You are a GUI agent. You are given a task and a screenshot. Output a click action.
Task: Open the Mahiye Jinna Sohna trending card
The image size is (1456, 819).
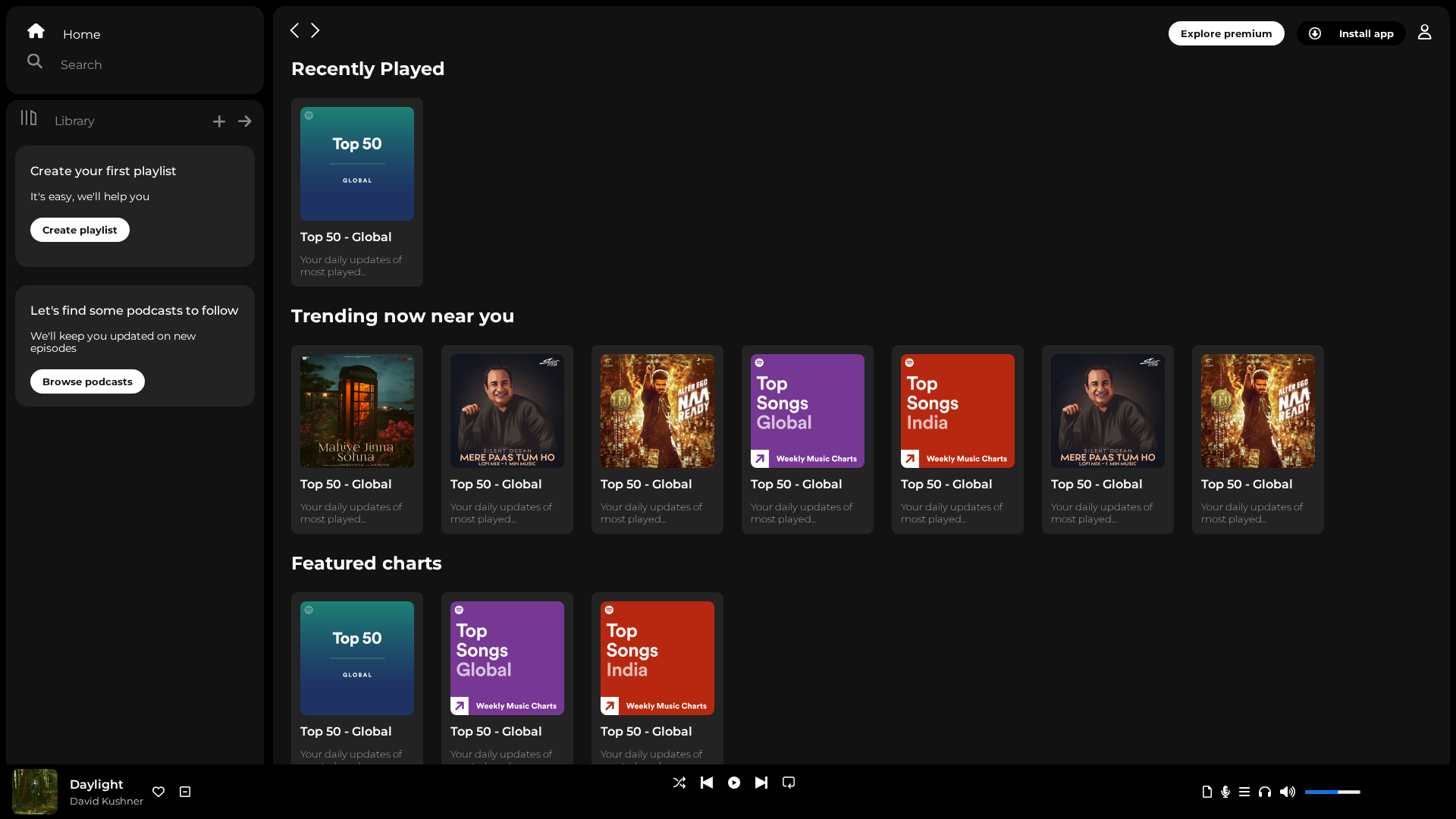tap(357, 439)
